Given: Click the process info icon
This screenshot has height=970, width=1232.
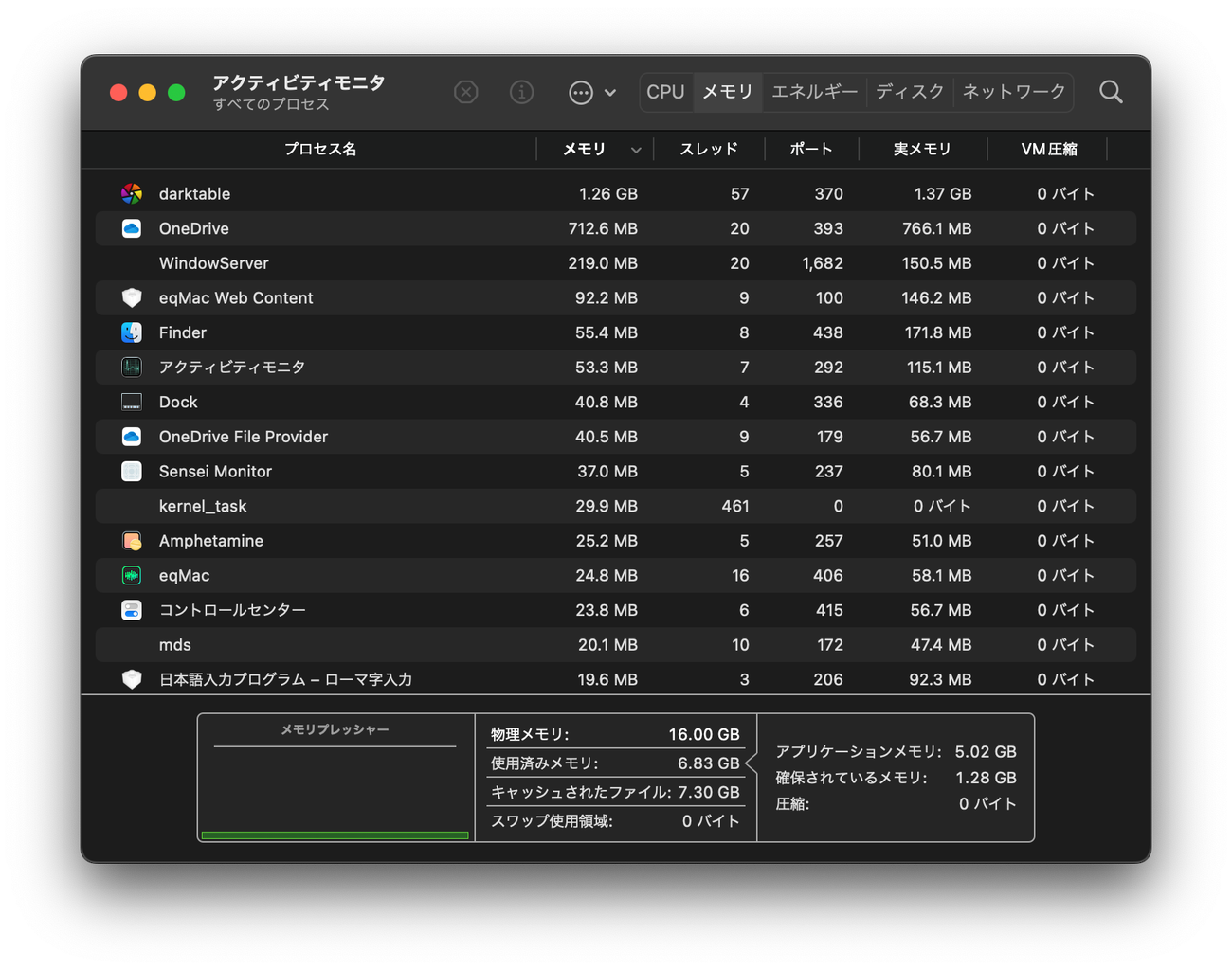Looking at the screenshot, I should (521, 92).
